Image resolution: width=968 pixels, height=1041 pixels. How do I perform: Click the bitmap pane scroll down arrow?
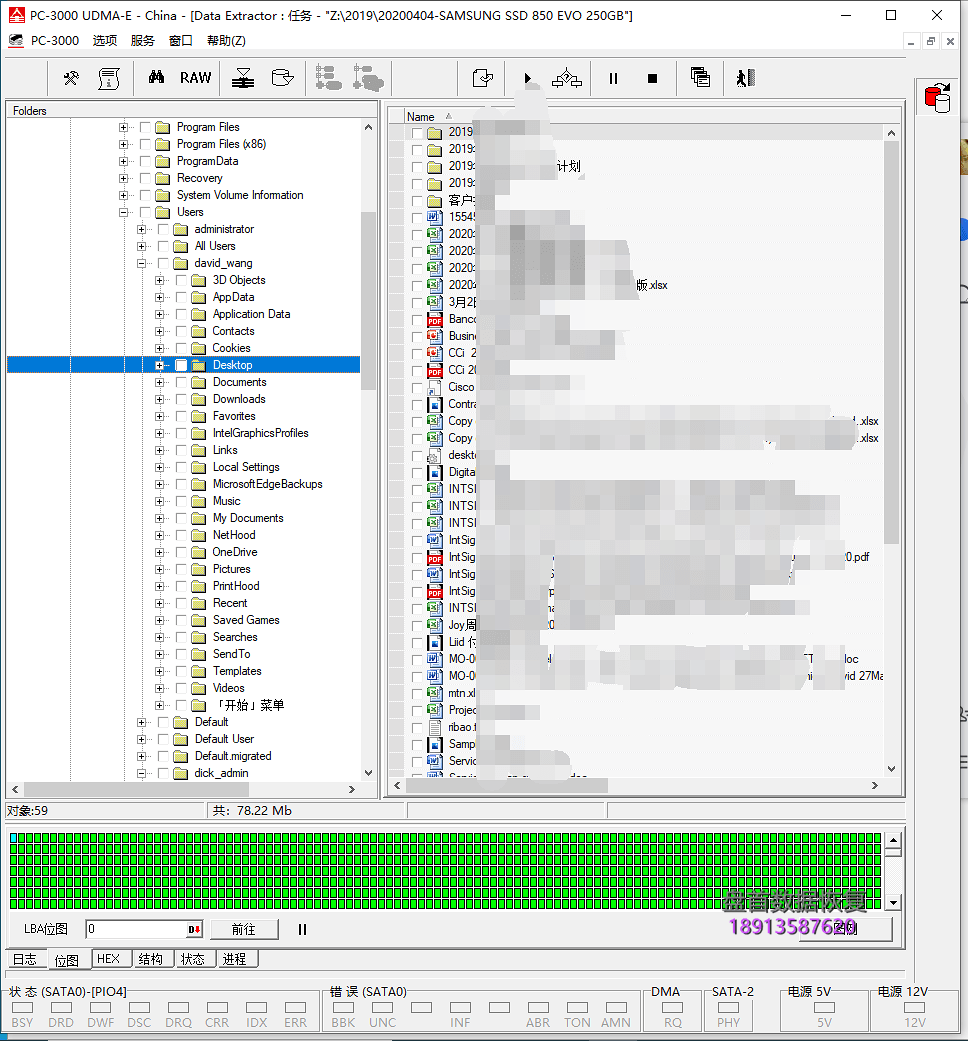(894, 903)
